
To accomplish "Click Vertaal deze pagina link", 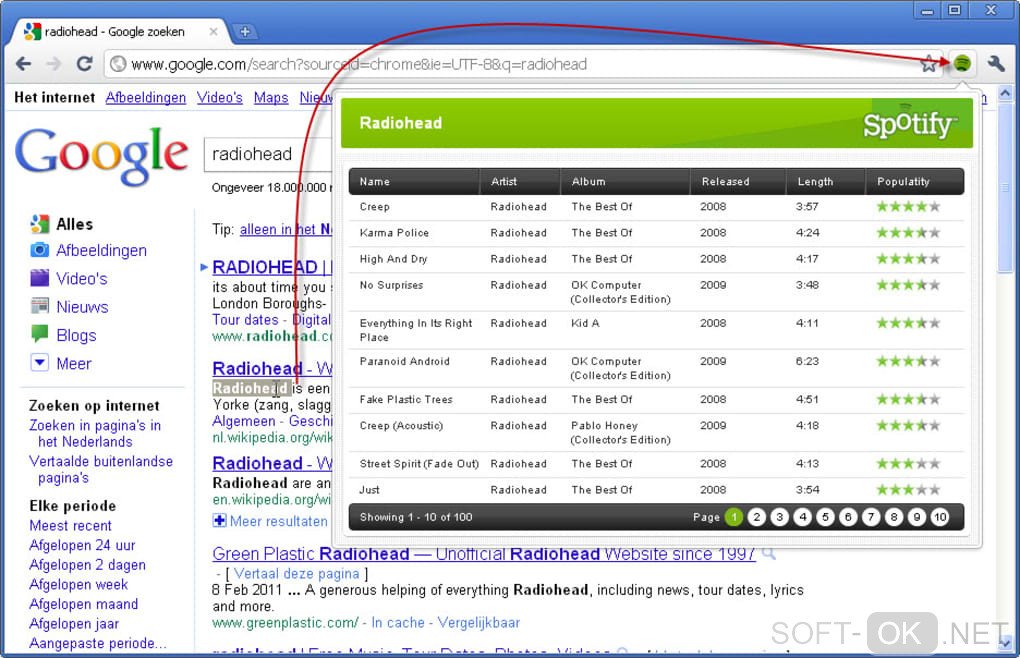I will [x=296, y=573].
